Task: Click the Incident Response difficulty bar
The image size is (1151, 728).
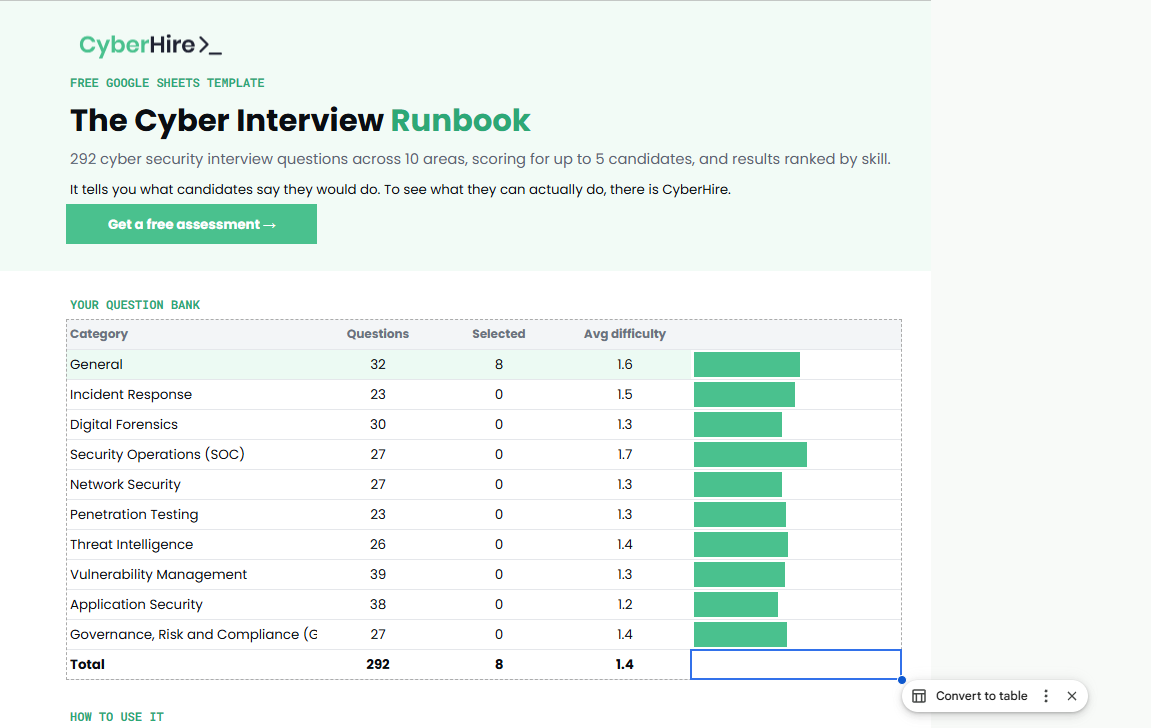Action: pyautogui.click(x=744, y=395)
